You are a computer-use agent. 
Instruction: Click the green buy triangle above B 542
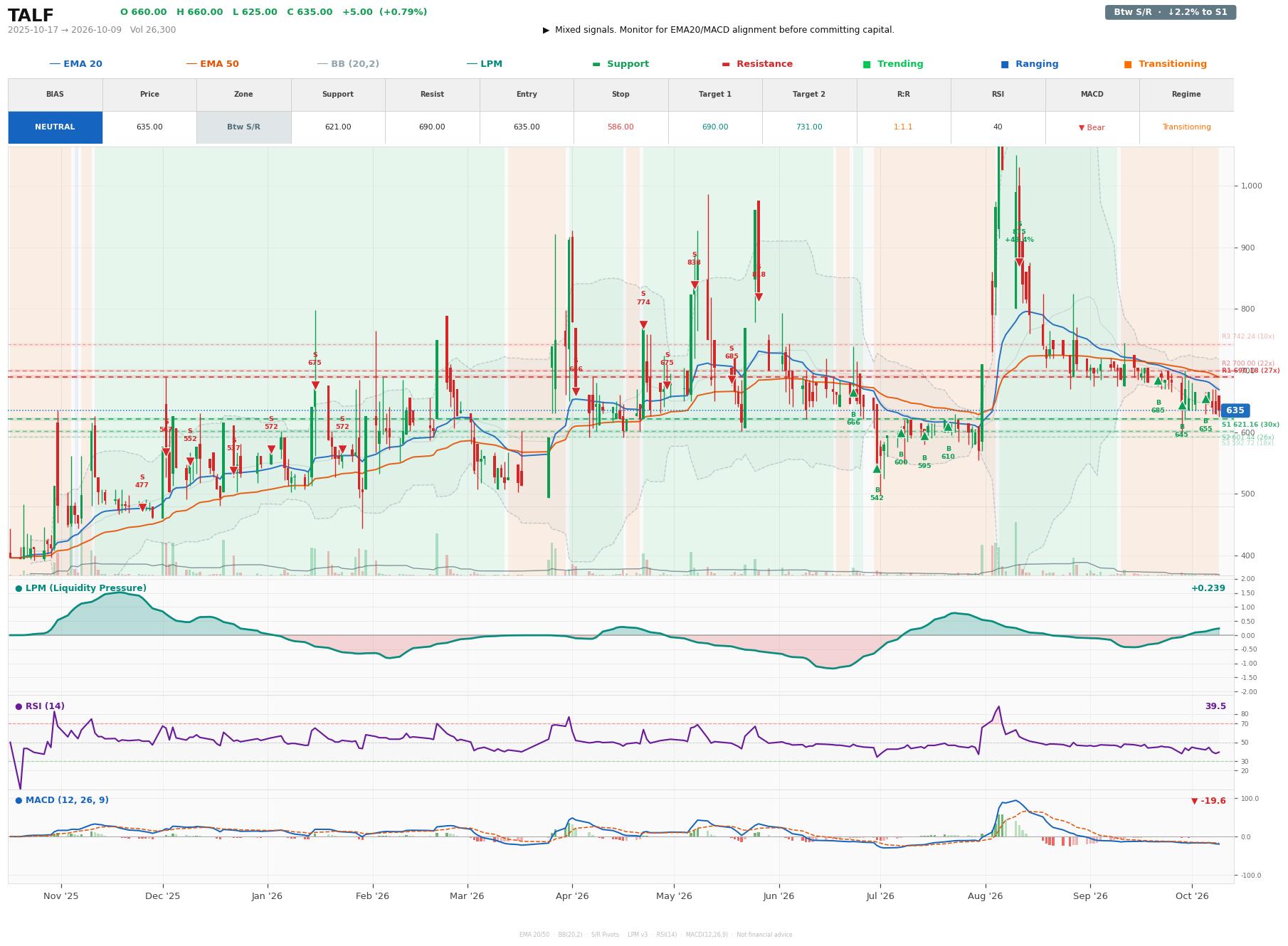(877, 469)
